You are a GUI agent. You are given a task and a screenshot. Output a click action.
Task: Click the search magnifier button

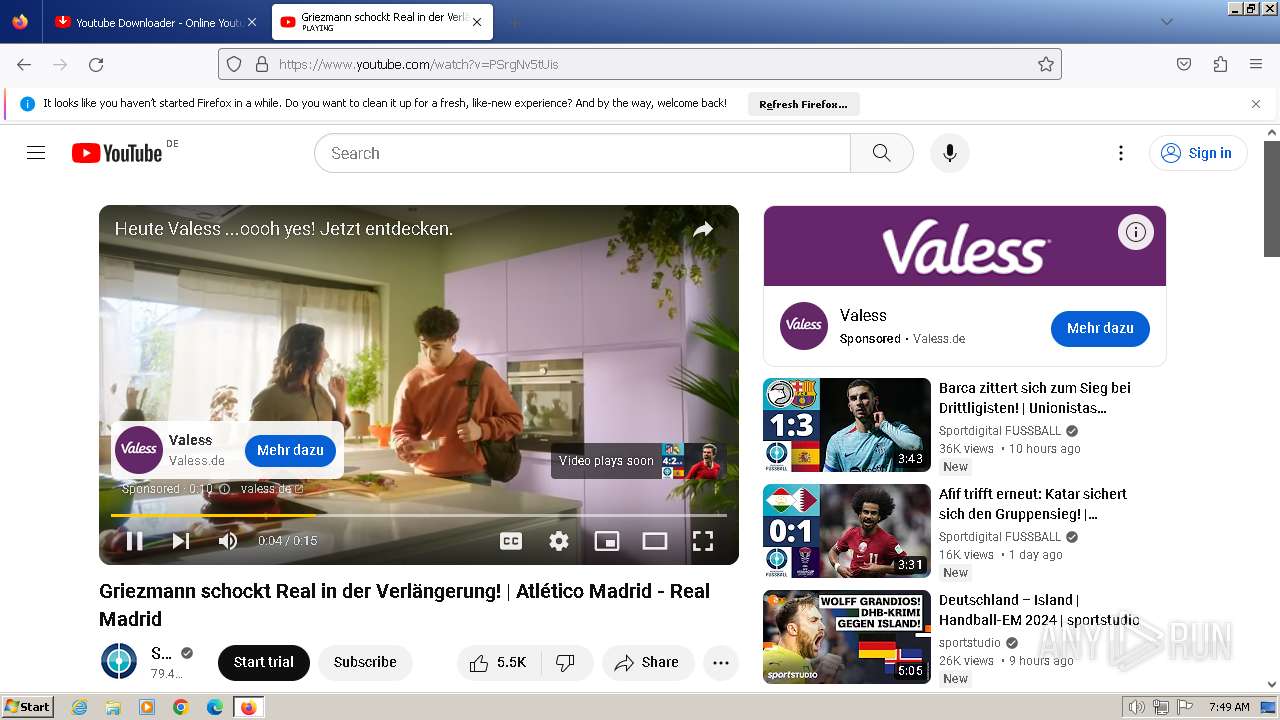(x=881, y=153)
